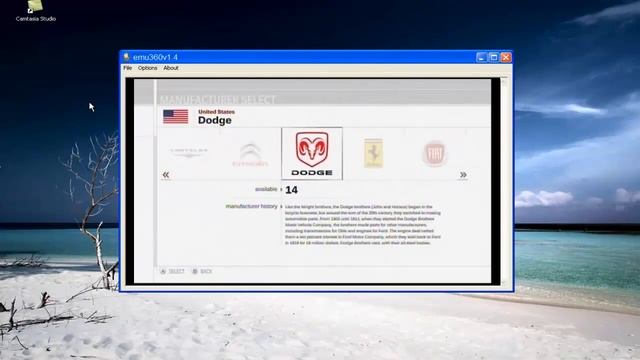Image resolution: width=640 pixels, height=360 pixels.
Task: Choose the Ferrari logo
Action: click(x=373, y=153)
